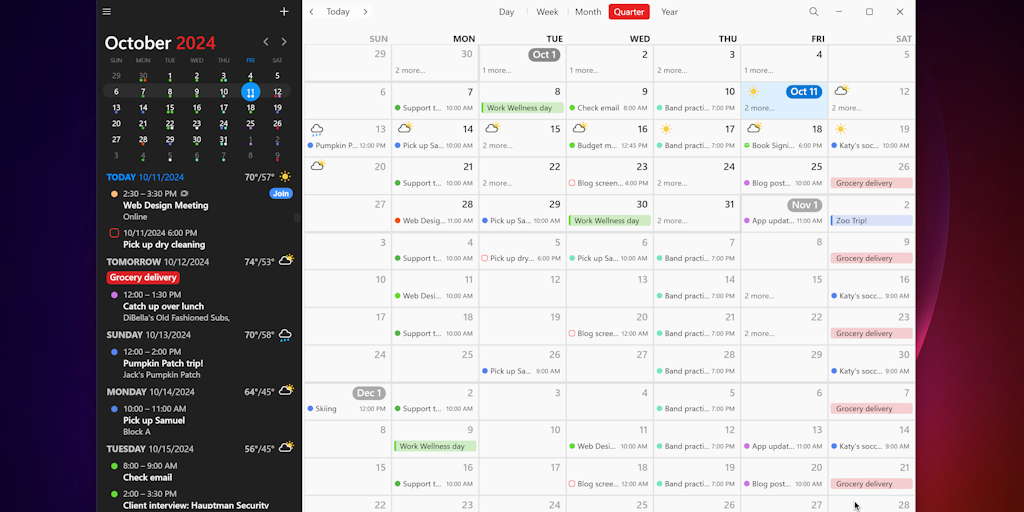Image resolution: width=1024 pixels, height=512 pixels.
Task: Click the forward arrow beside Today
Action: coord(365,12)
